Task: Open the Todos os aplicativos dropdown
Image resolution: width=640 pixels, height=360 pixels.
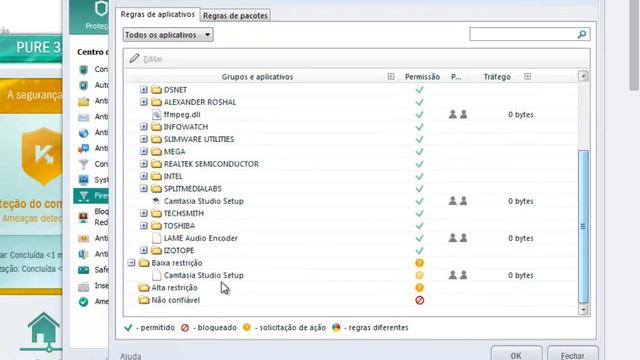Action: point(168,35)
